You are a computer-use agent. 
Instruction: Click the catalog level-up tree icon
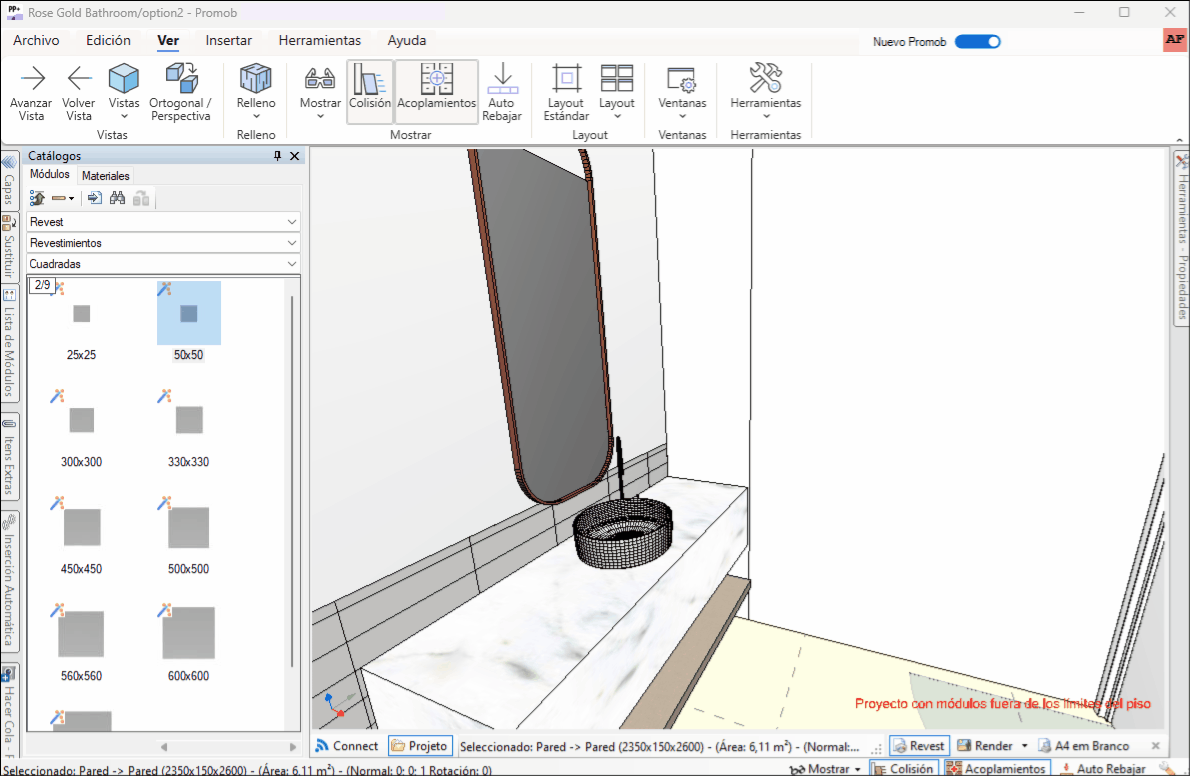click(37, 198)
